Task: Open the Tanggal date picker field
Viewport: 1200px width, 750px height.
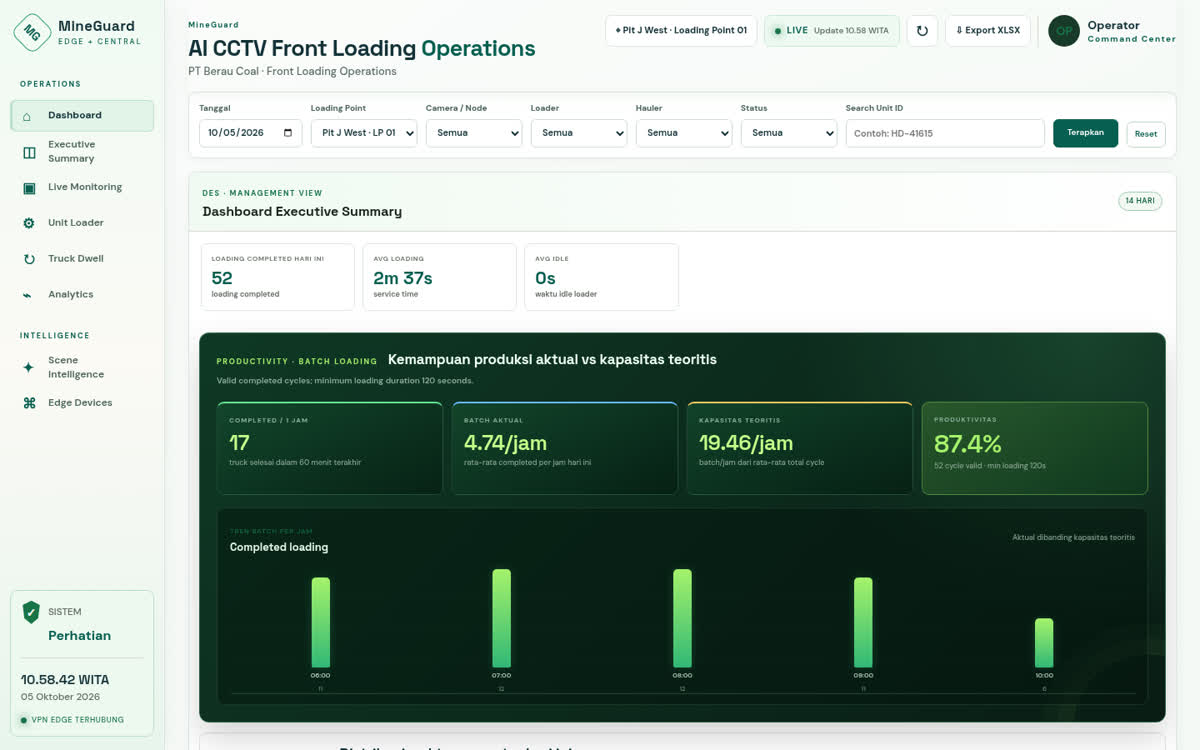Action: (x=251, y=133)
